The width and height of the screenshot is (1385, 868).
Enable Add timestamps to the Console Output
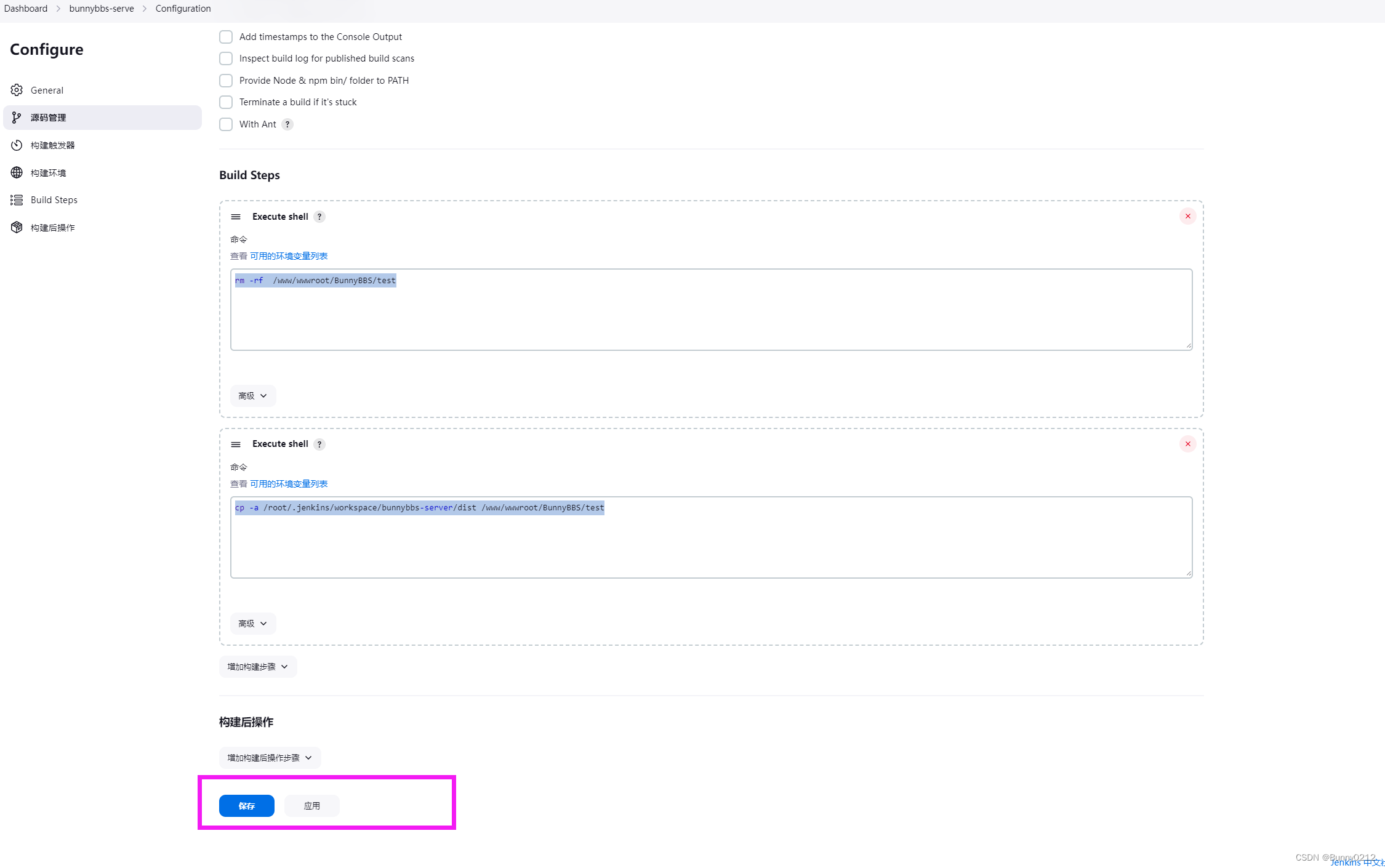point(226,37)
